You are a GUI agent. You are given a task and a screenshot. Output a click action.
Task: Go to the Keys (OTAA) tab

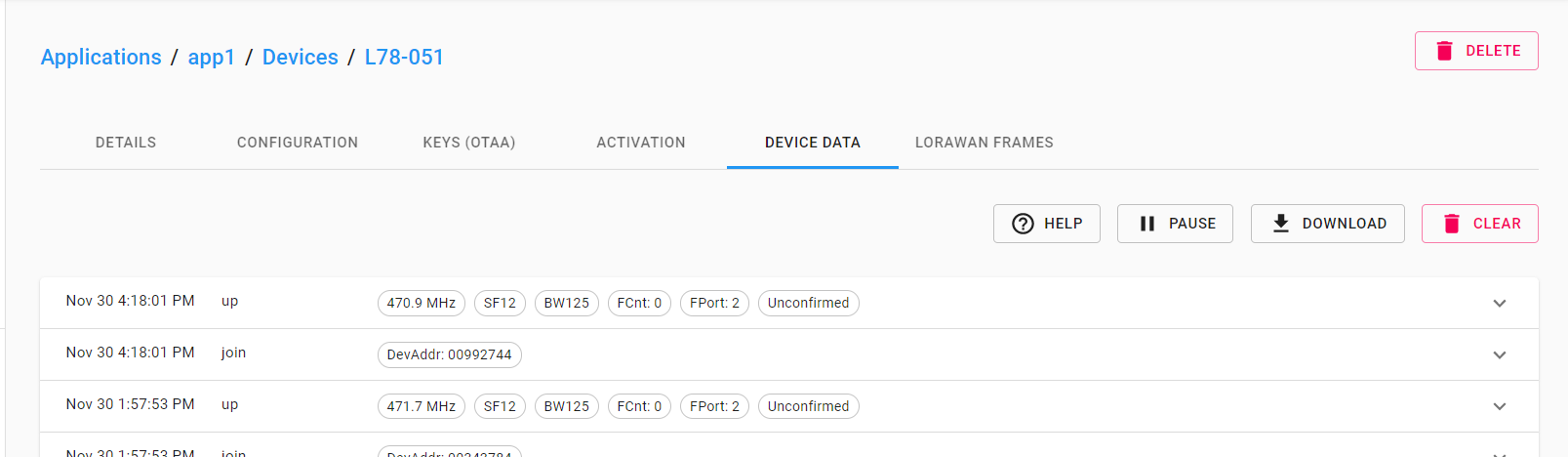point(469,143)
